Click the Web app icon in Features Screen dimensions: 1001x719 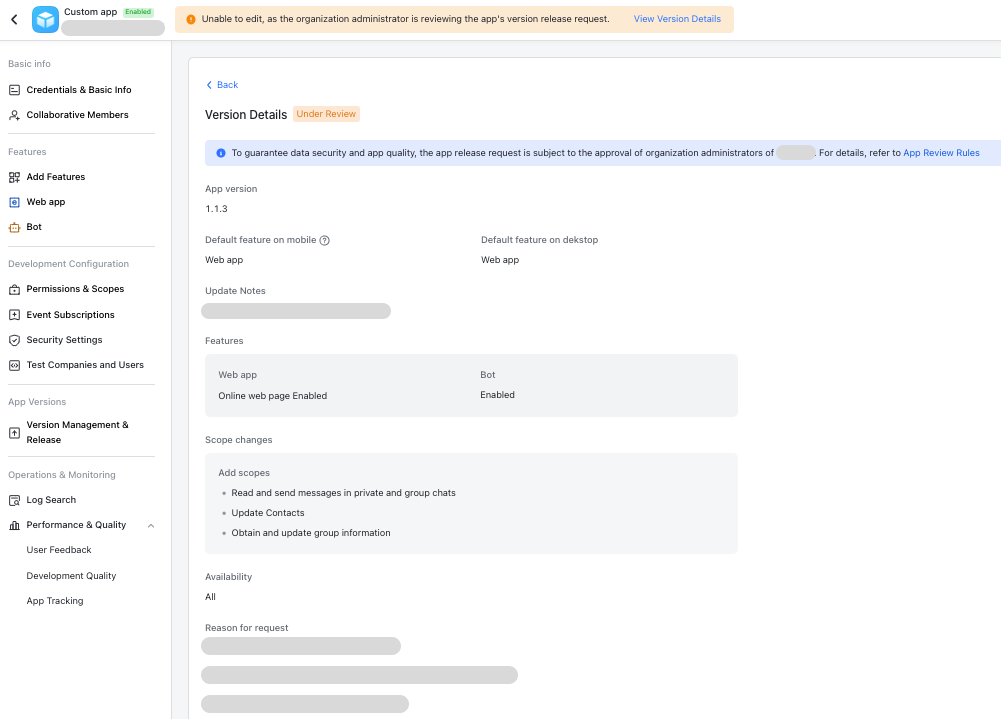[14, 201]
